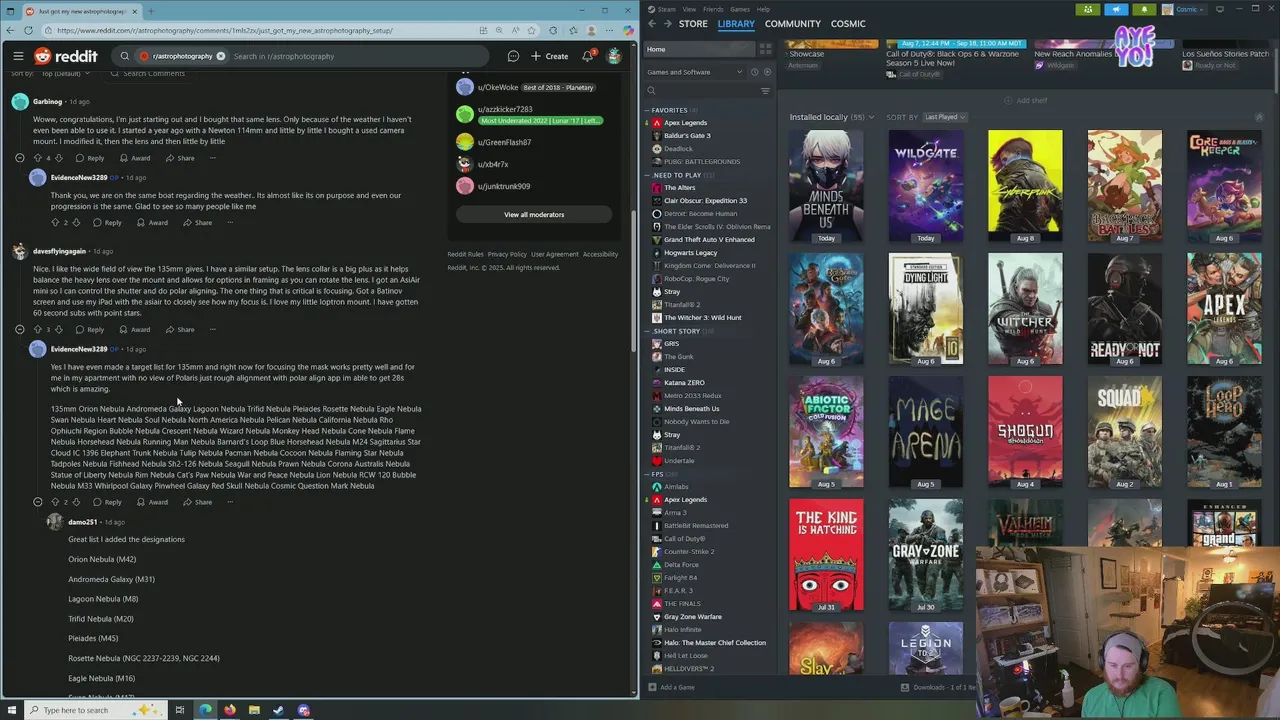
Task: Open Steam menu in Steam window
Action: (667, 9)
